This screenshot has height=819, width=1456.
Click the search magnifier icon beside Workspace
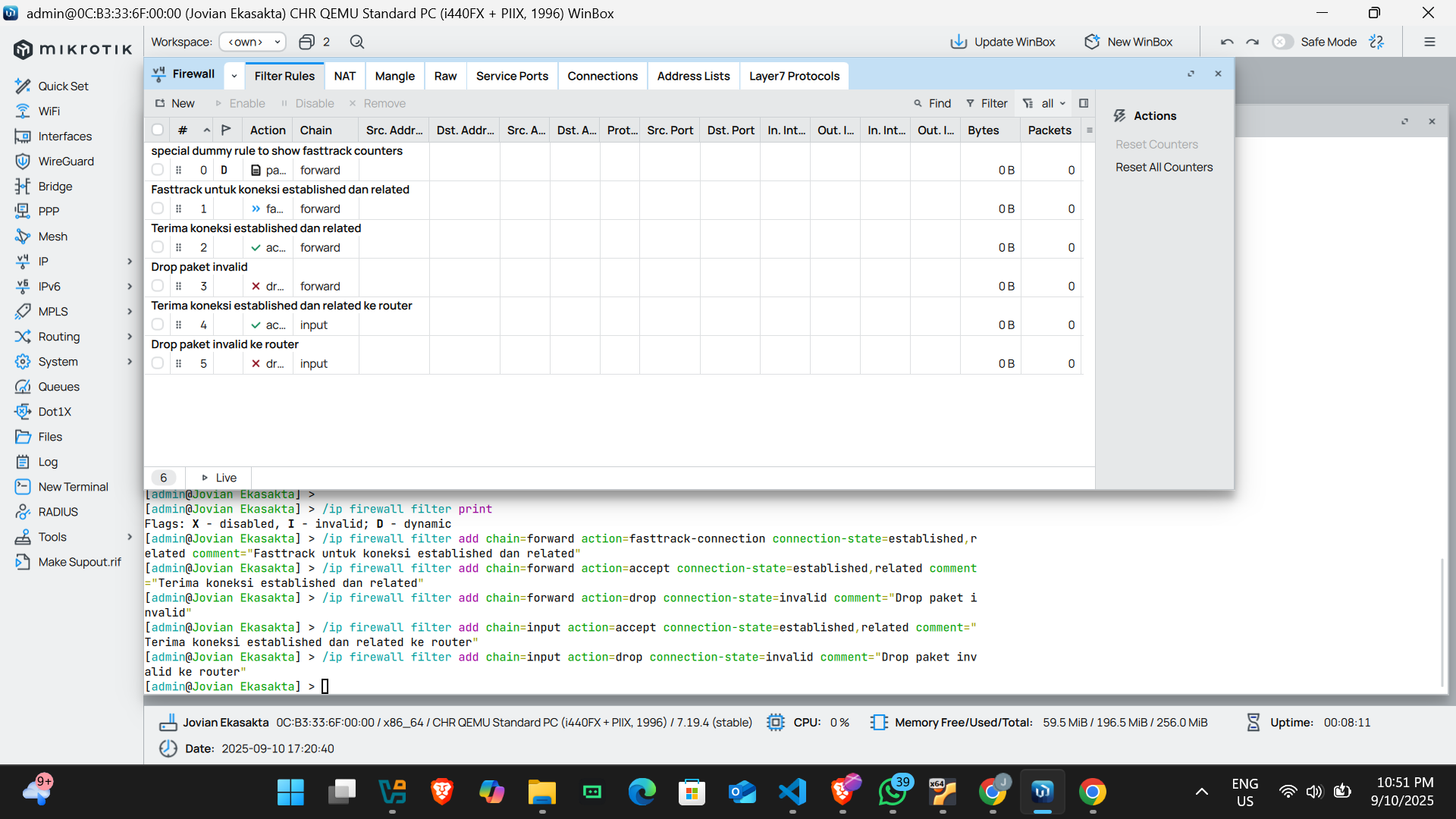357,42
